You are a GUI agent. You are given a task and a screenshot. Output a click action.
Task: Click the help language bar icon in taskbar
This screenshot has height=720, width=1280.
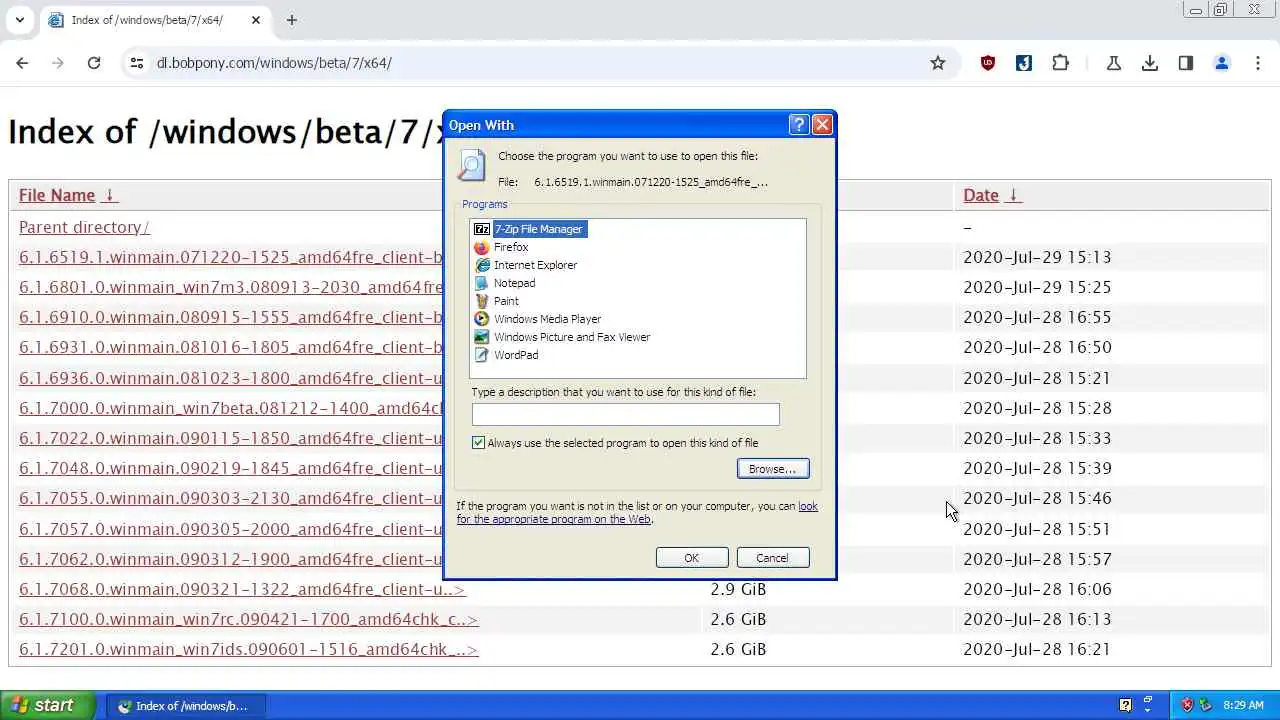[x=1126, y=705]
